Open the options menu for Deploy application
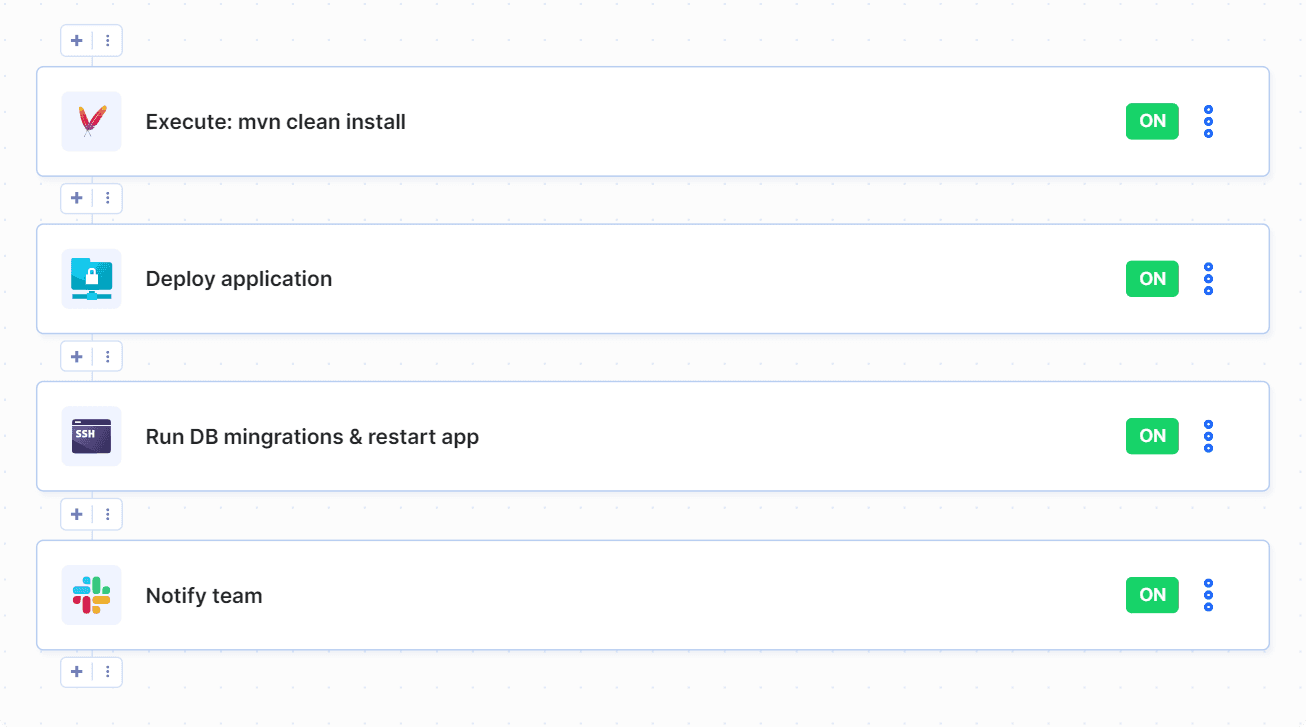Screen dimensions: 1306x727 pos(1208,278)
